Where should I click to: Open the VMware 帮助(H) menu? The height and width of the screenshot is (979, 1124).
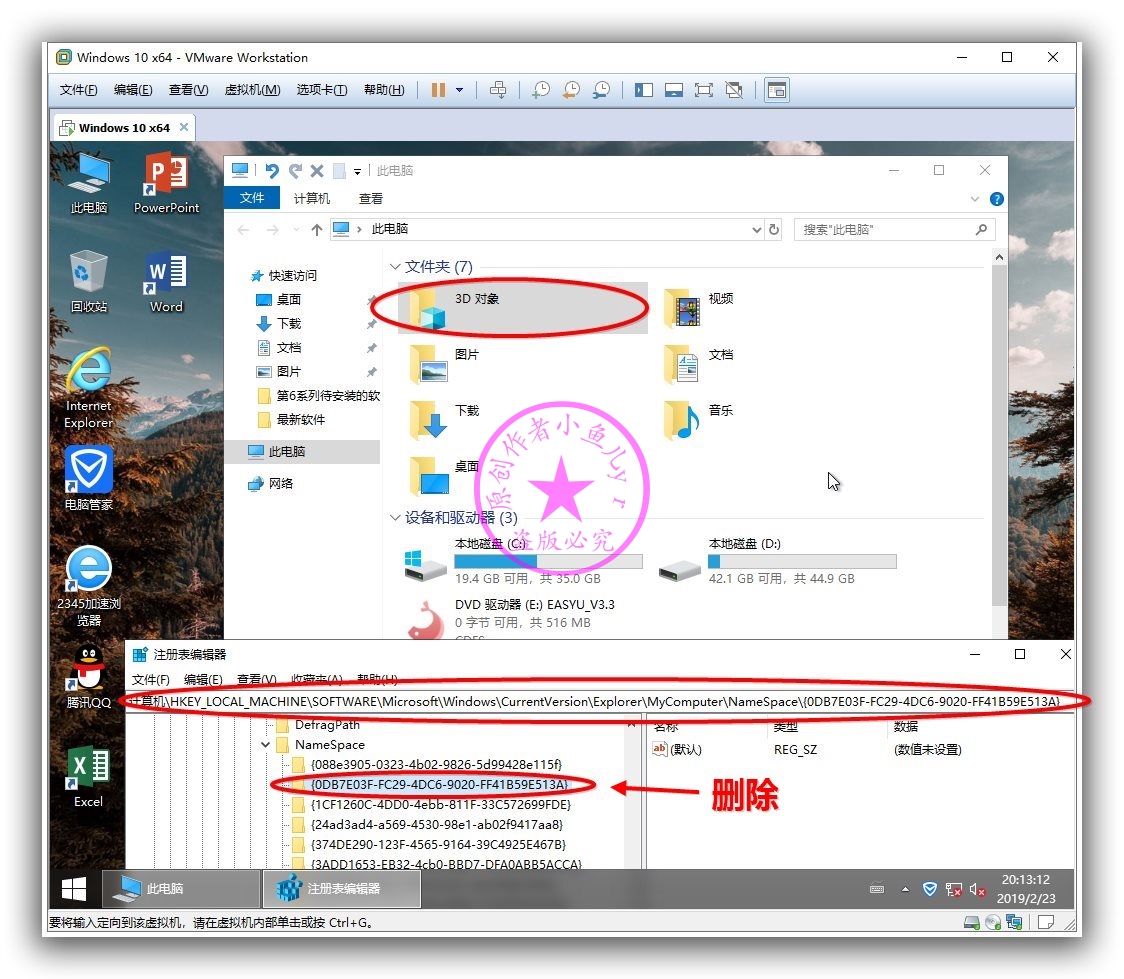(384, 90)
